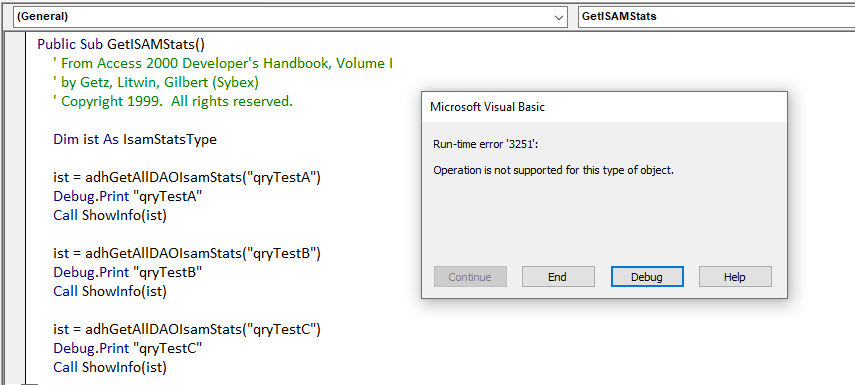Click the Getz, Litwin, Gilbert comment line

156,82
